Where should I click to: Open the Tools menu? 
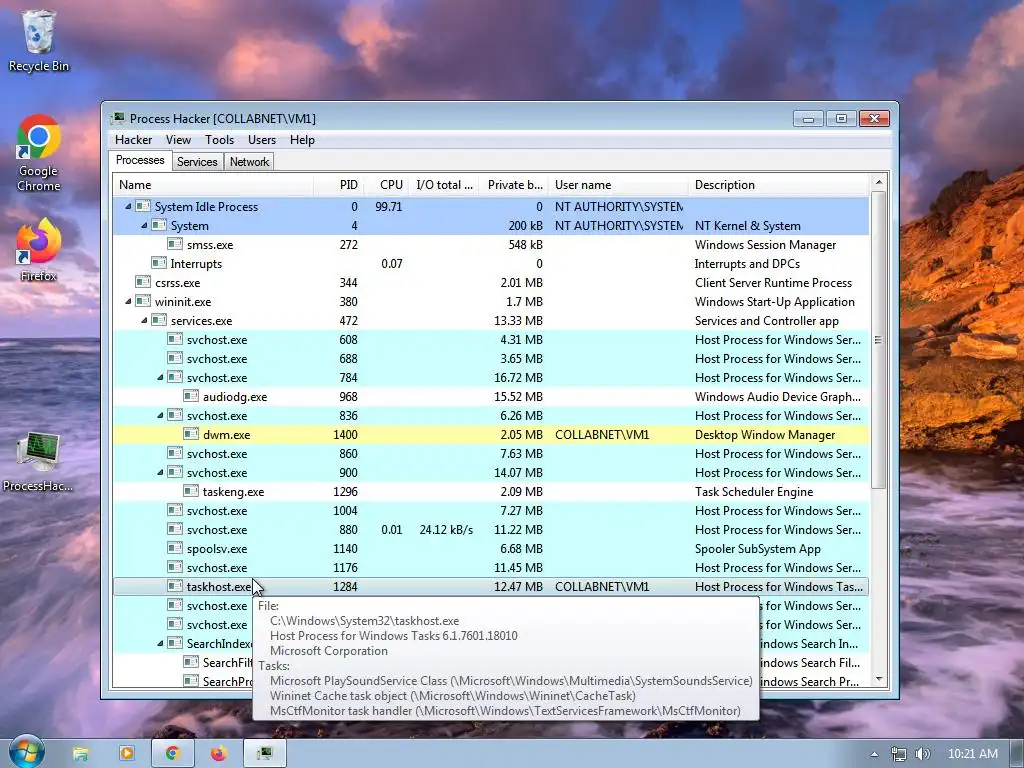tap(219, 140)
